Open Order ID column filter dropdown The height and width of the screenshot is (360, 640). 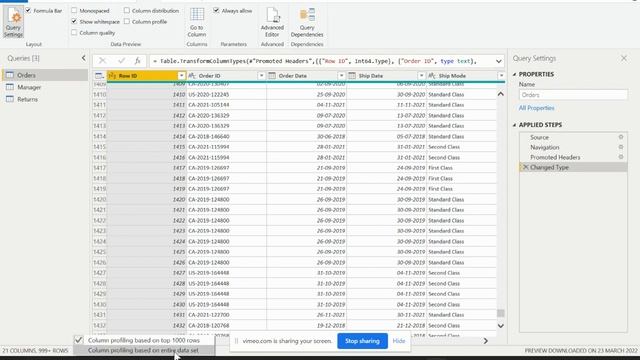click(261, 76)
